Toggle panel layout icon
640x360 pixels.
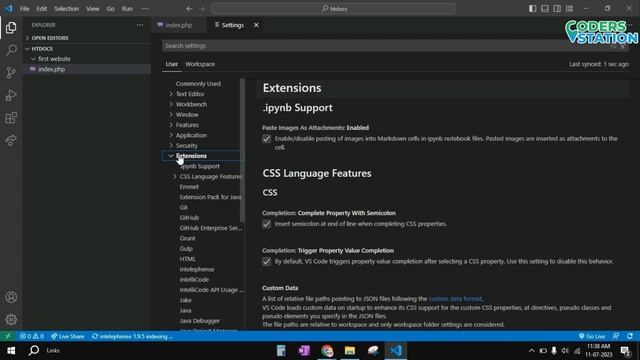pos(545,9)
